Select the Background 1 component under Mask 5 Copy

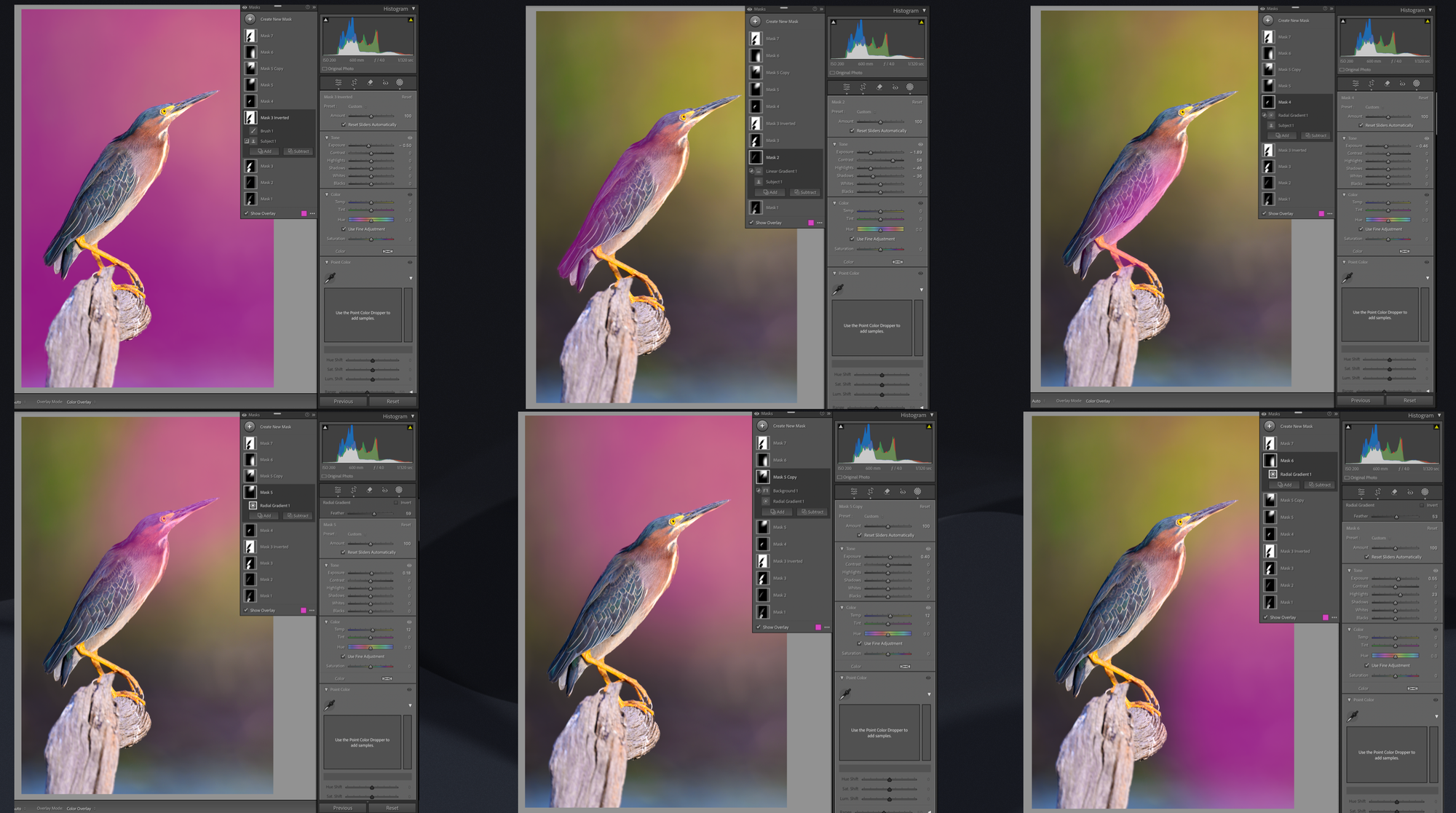[x=785, y=491]
